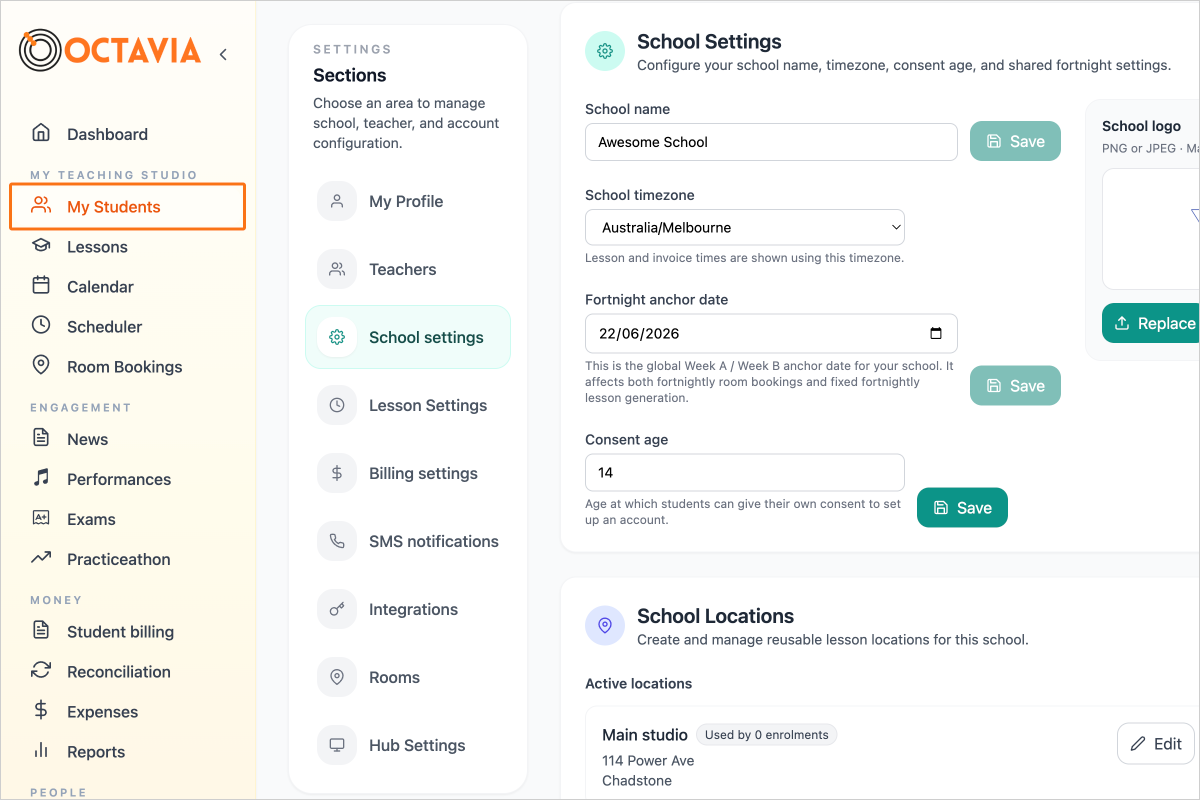Select the School settings section
1200x800 pixels.
[x=408, y=337]
